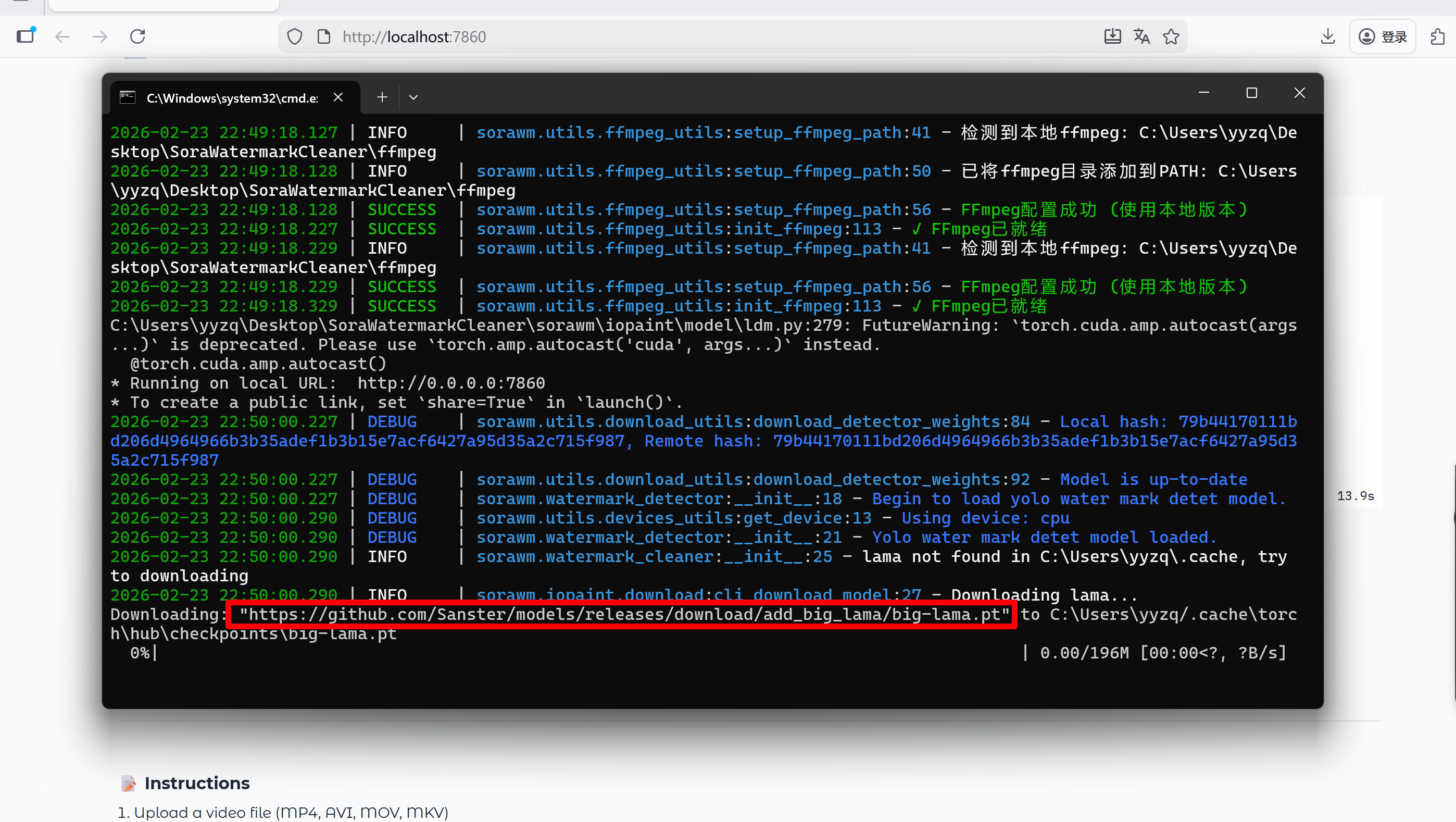Close the cmd.exe terminal tab
Image resolution: width=1456 pixels, height=822 pixels.
338,97
